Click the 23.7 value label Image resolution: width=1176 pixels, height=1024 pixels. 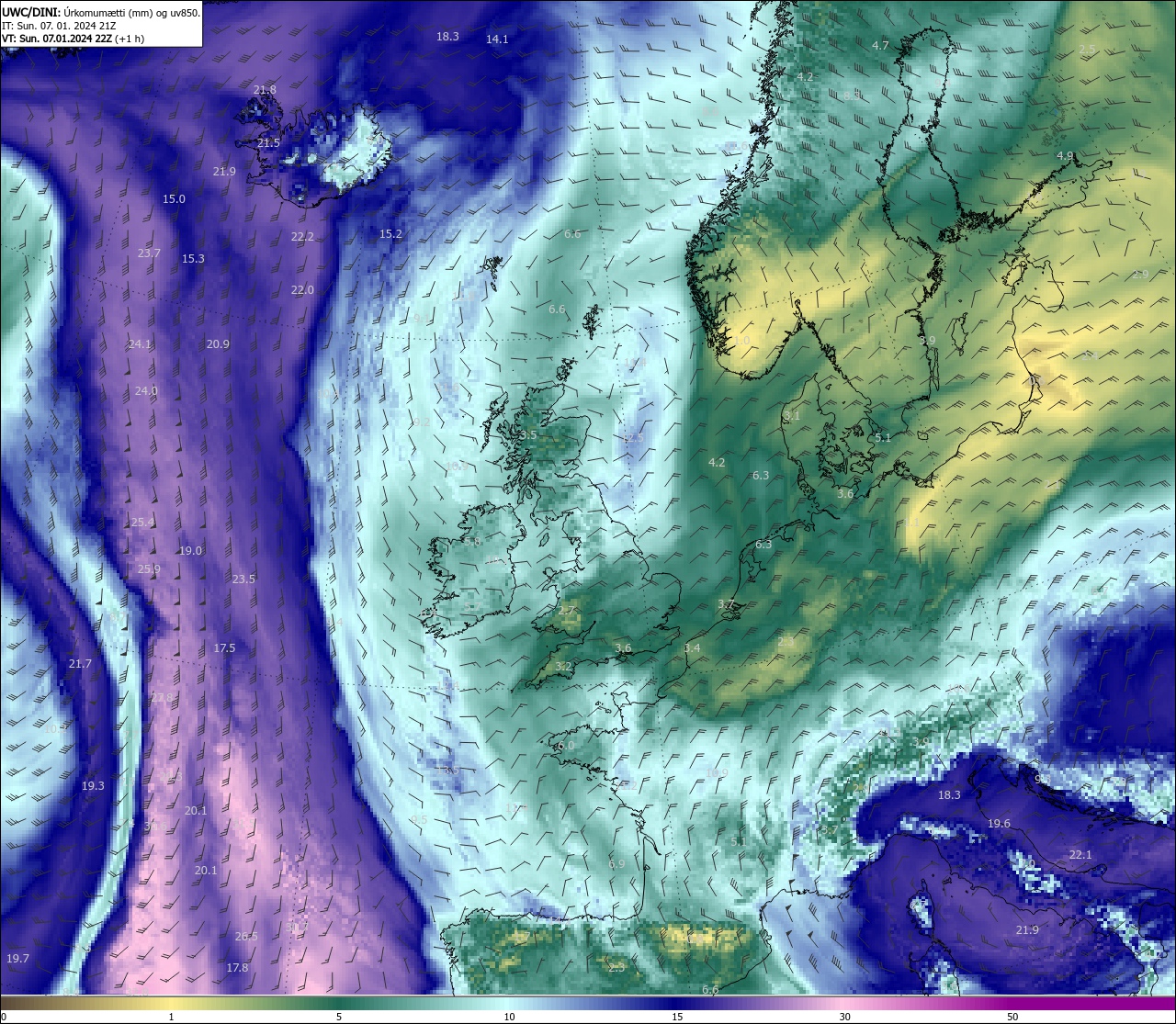tap(149, 253)
